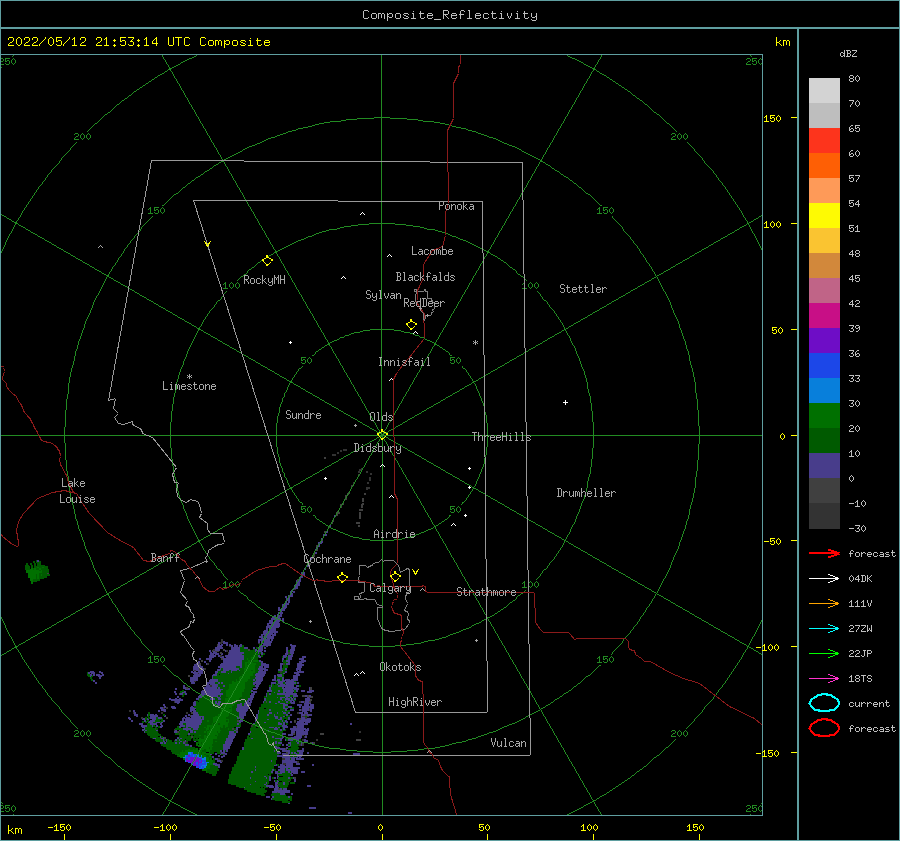Click the yellow diamond marker below RedDeer
Image resolution: width=900 pixels, height=841 pixels.
411,325
